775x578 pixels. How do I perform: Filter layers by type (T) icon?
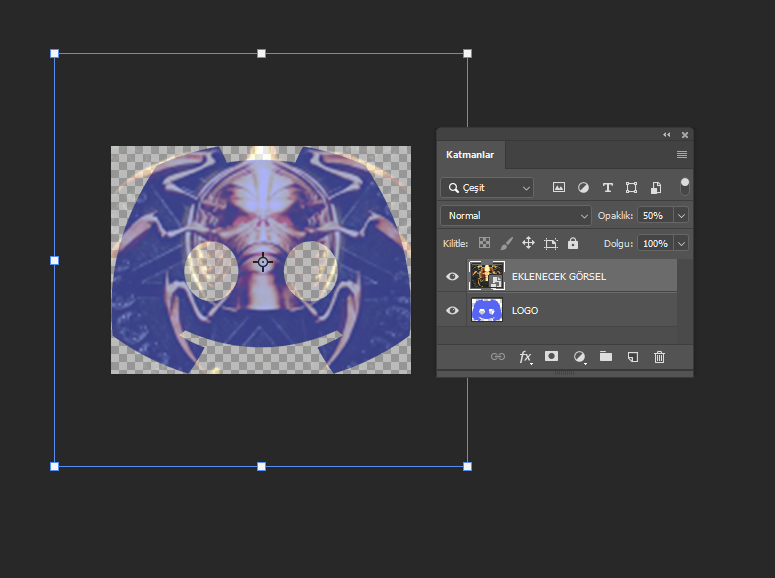pos(607,187)
